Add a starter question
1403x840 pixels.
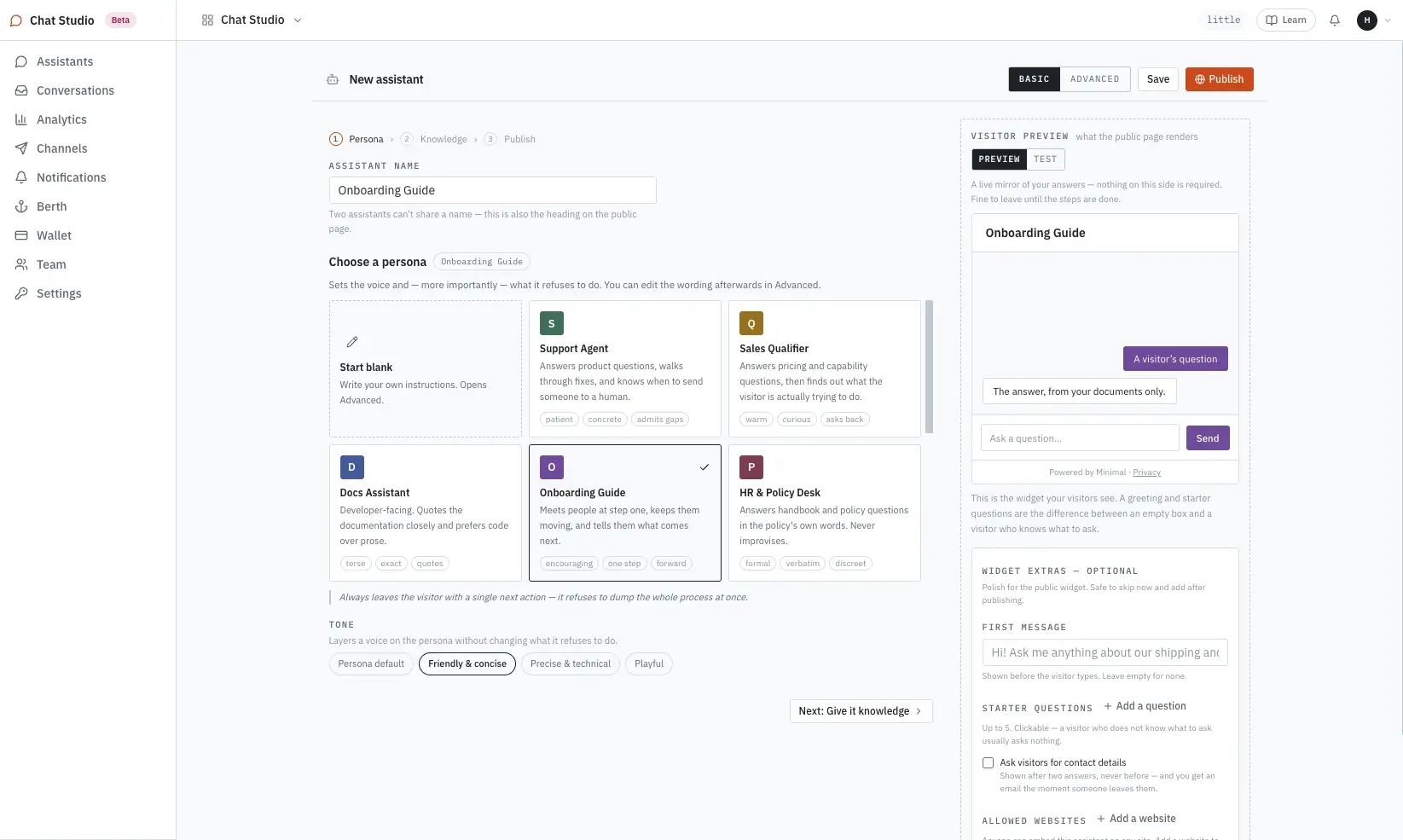click(x=1145, y=706)
